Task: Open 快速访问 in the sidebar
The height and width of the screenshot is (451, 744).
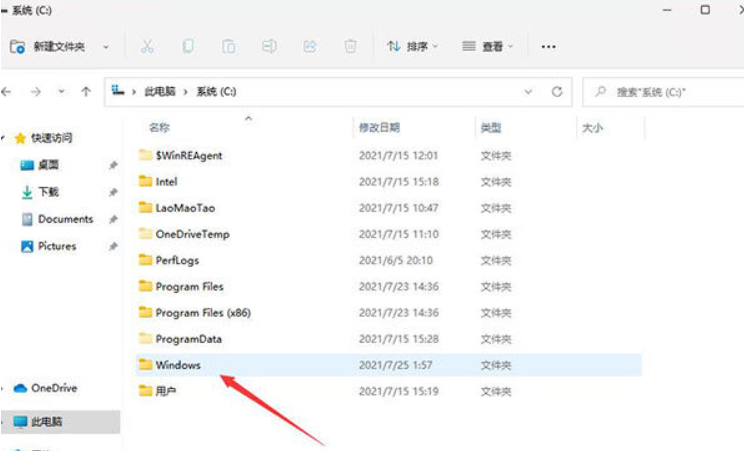Action: pyautogui.click(x=51, y=138)
